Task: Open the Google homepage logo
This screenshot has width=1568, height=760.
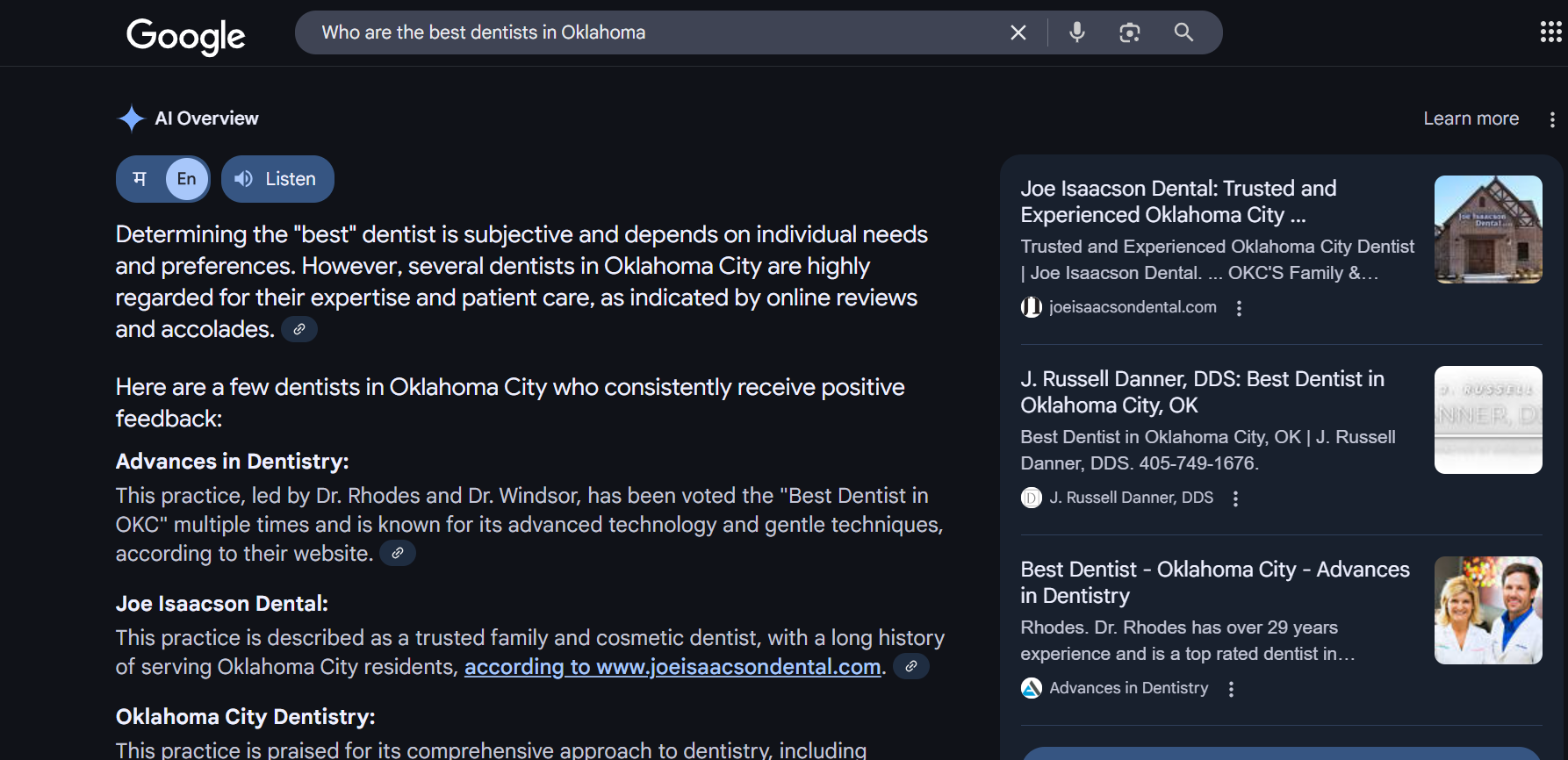Action: pyautogui.click(x=186, y=35)
